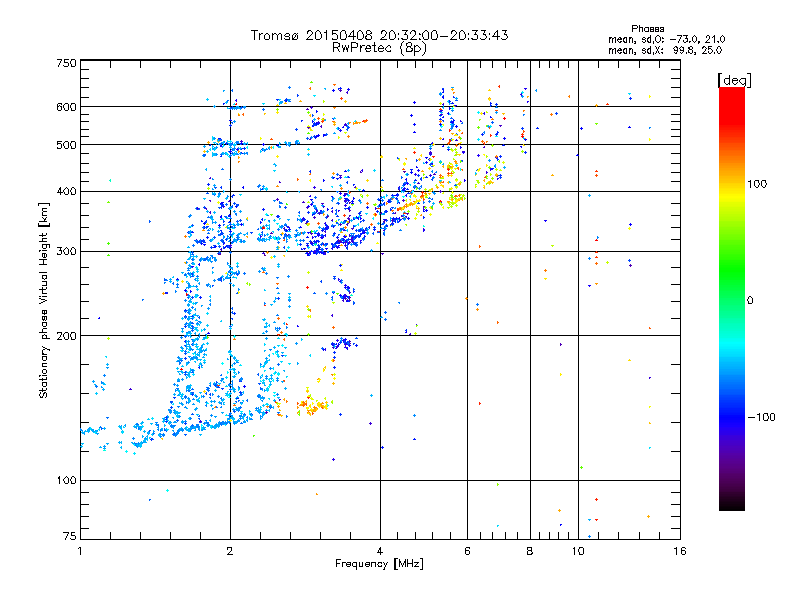Image resolution: width=800 pixels, height=600 pixels.
Task: Click the y-axis tick label '75'
Action: [x=70, y=536]
